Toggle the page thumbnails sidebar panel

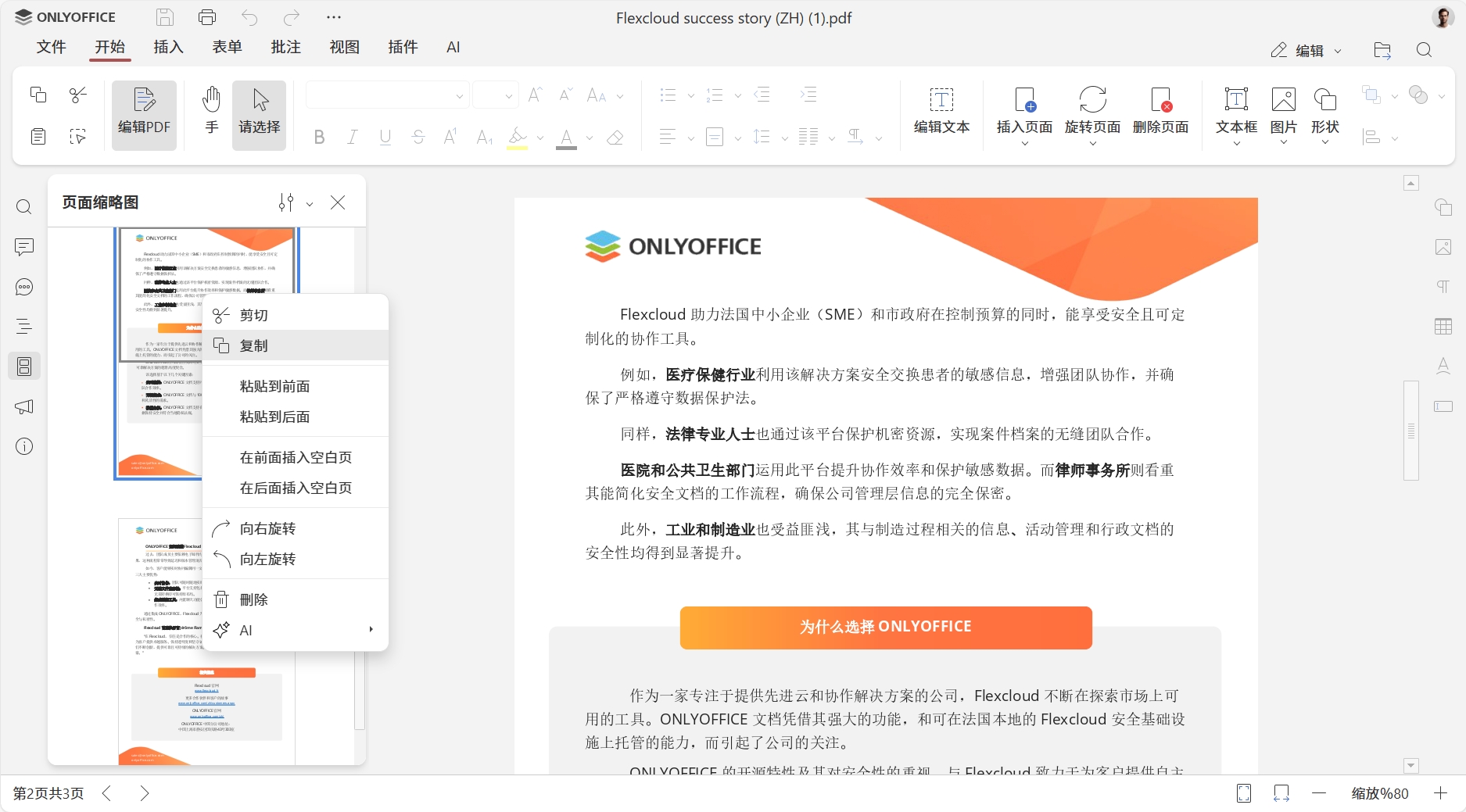point(24,367)
